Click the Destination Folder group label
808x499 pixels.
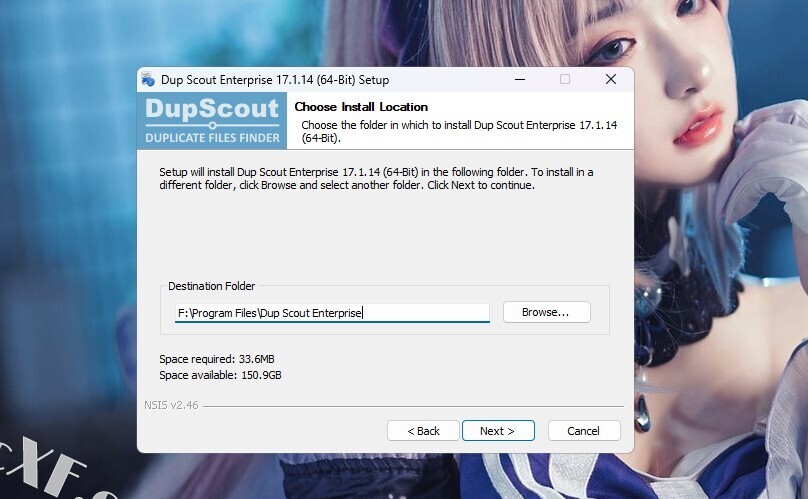(212, 286)
